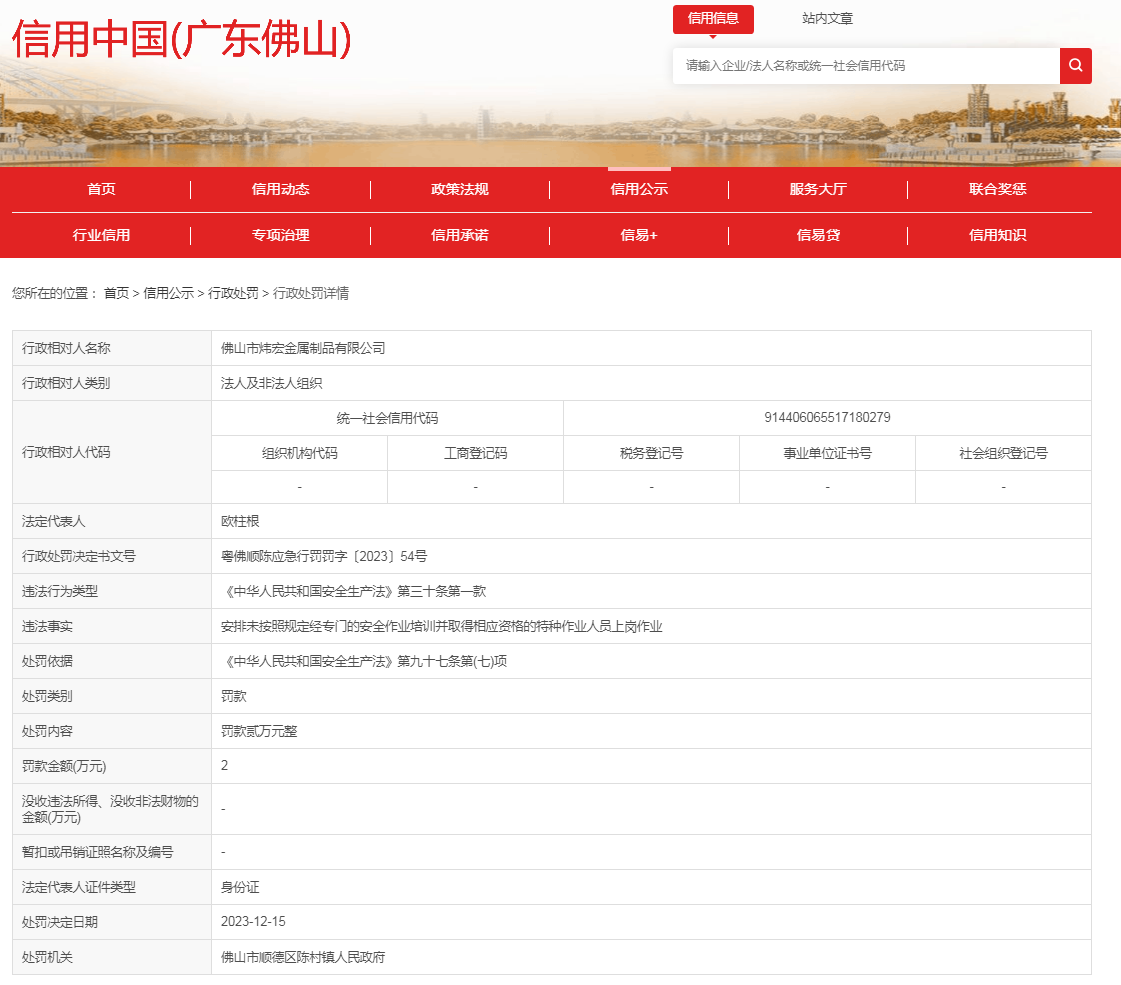Click the 事业单位证书号 column header
The image size is (1121, 985).
[x=827, y=453]
